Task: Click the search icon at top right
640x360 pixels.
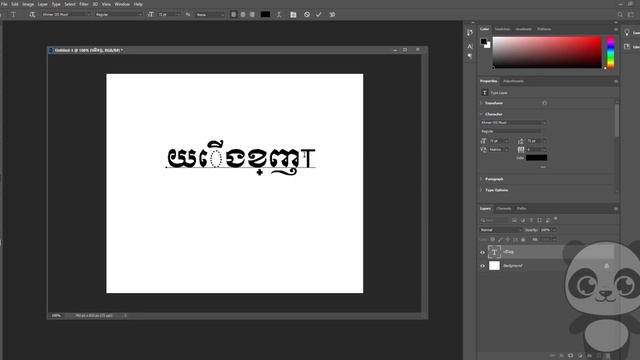Action: 620,14
